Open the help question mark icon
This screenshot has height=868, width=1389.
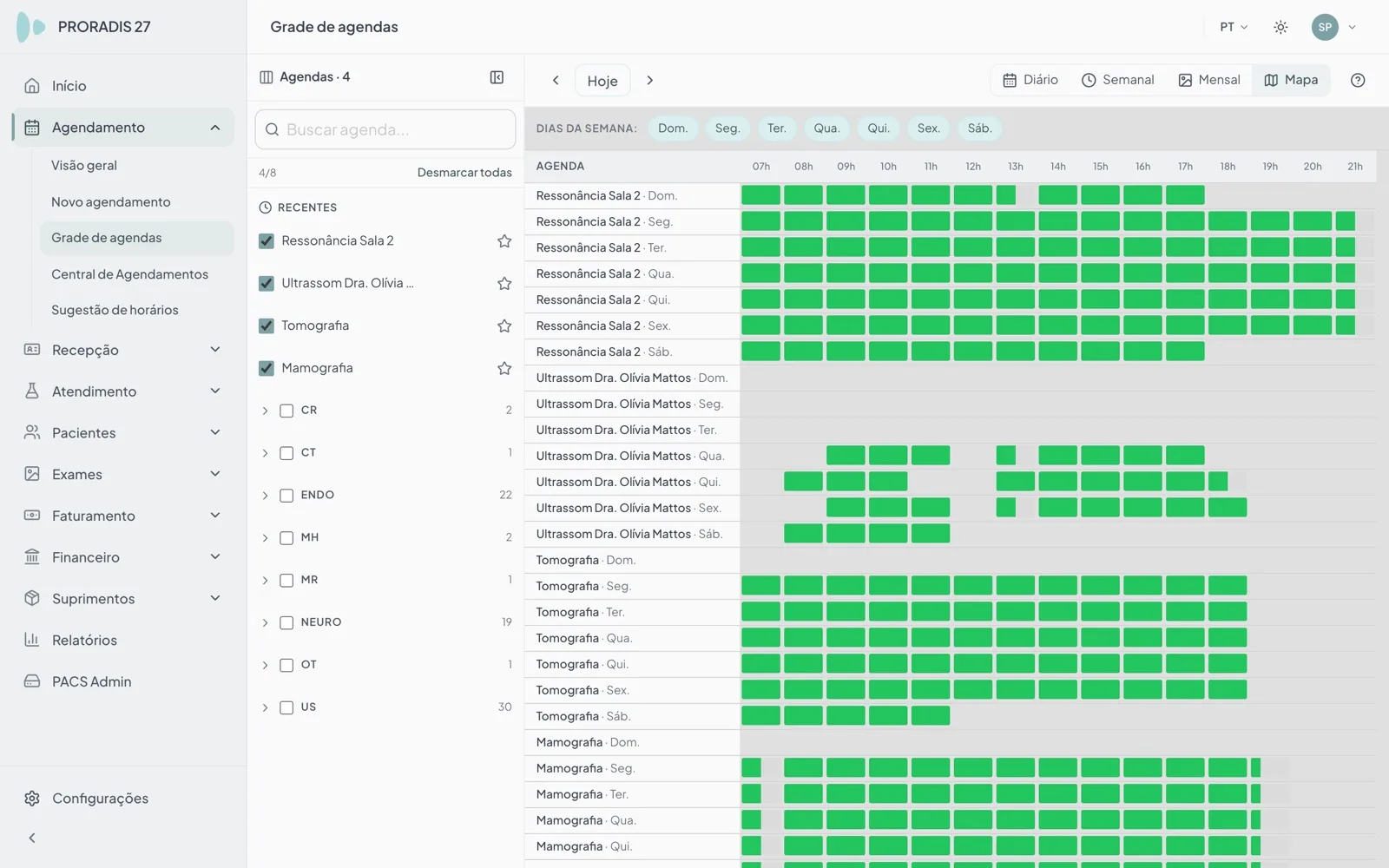click(x=1358, y=80)
